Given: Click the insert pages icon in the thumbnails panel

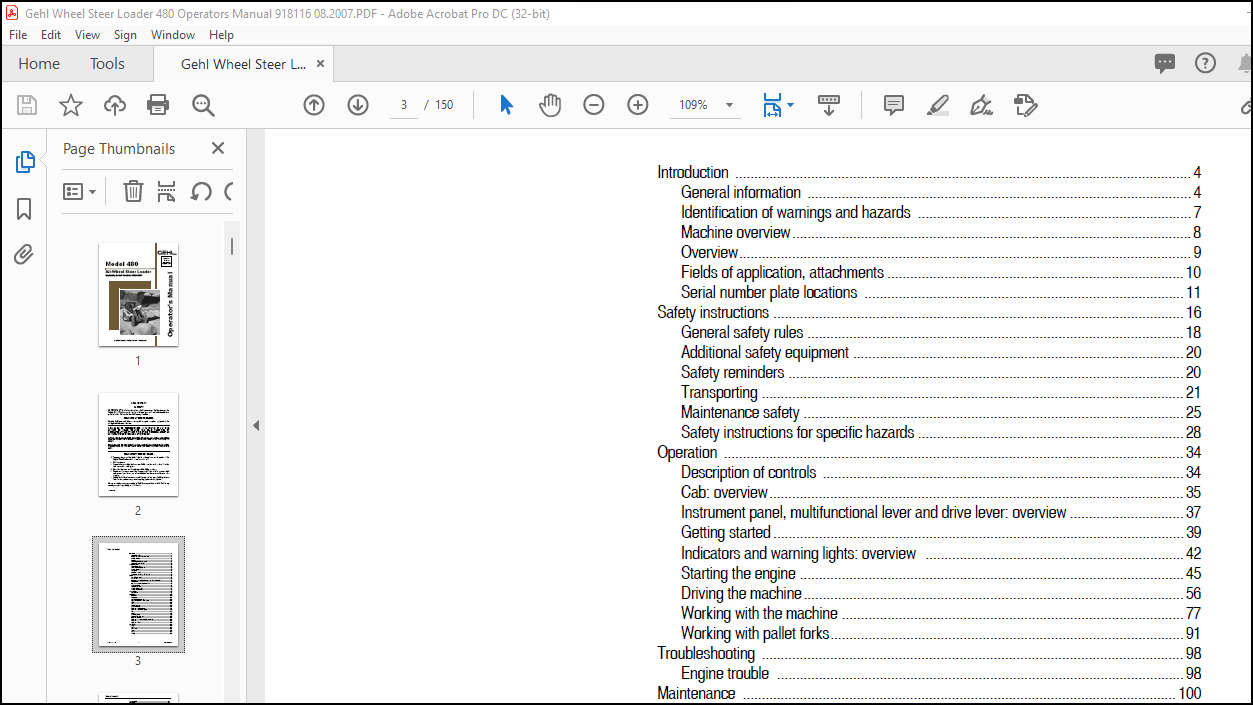Looking at the screenshot, I should point(167,191).
